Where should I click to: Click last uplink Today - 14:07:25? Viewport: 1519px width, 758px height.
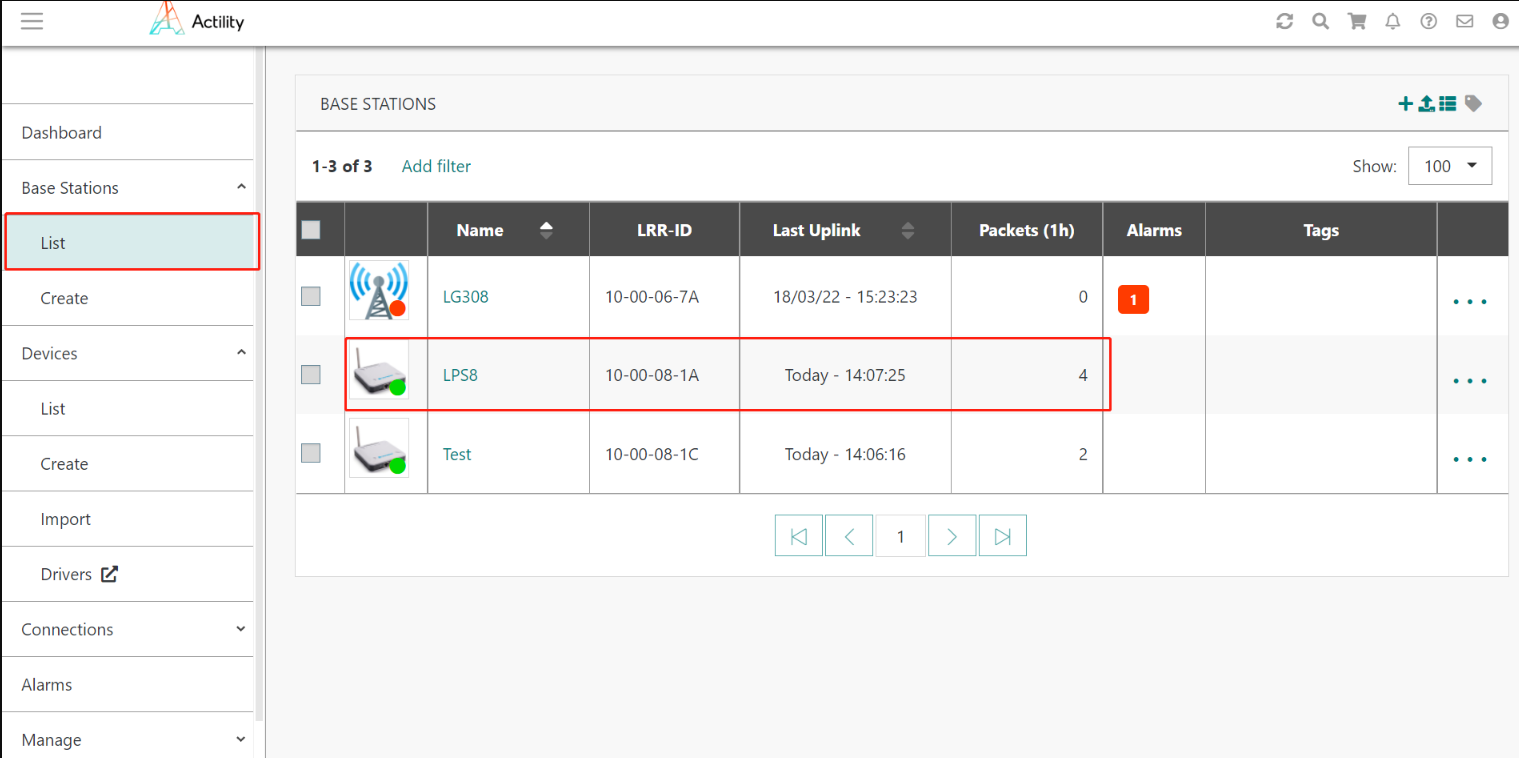[x=845, y=375]
